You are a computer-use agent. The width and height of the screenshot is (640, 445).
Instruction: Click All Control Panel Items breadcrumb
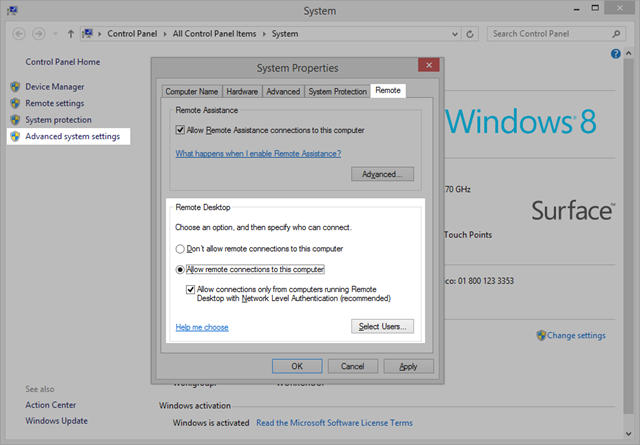coord(214,34)
